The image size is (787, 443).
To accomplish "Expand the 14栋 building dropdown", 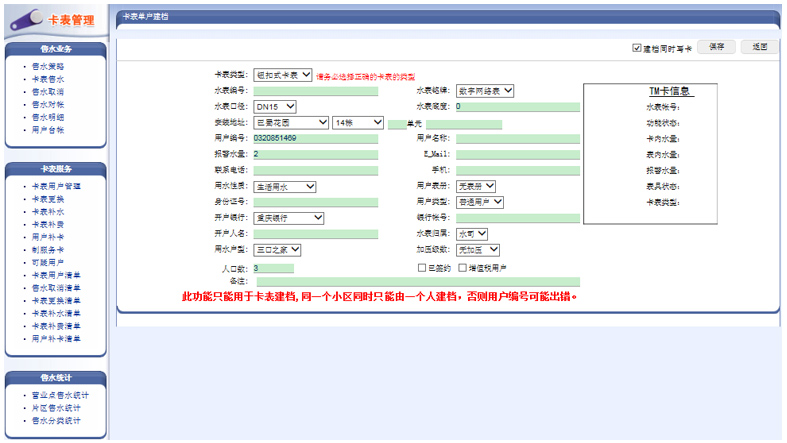I will 358,122.
